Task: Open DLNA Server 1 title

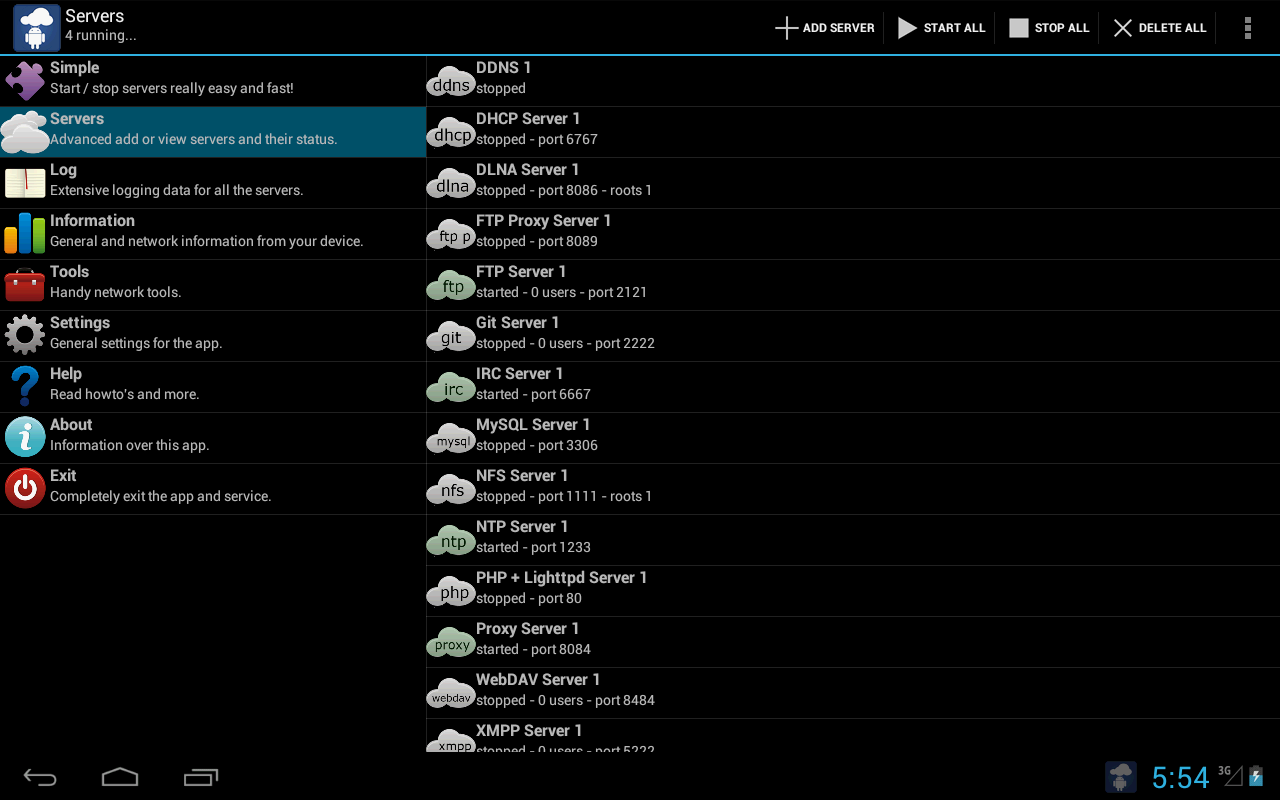Action: tap(527, 169)
